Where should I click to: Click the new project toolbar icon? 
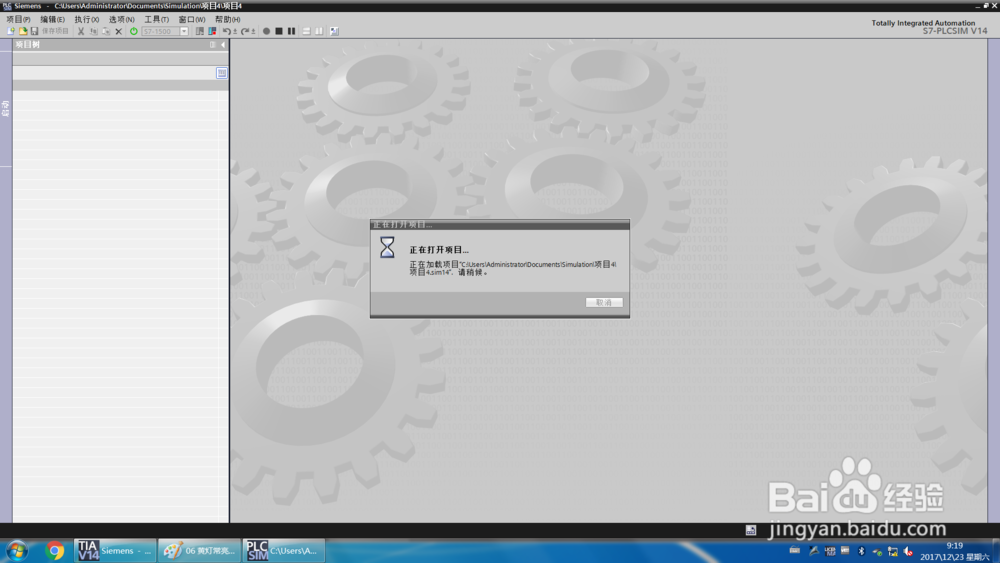point(11,31)
